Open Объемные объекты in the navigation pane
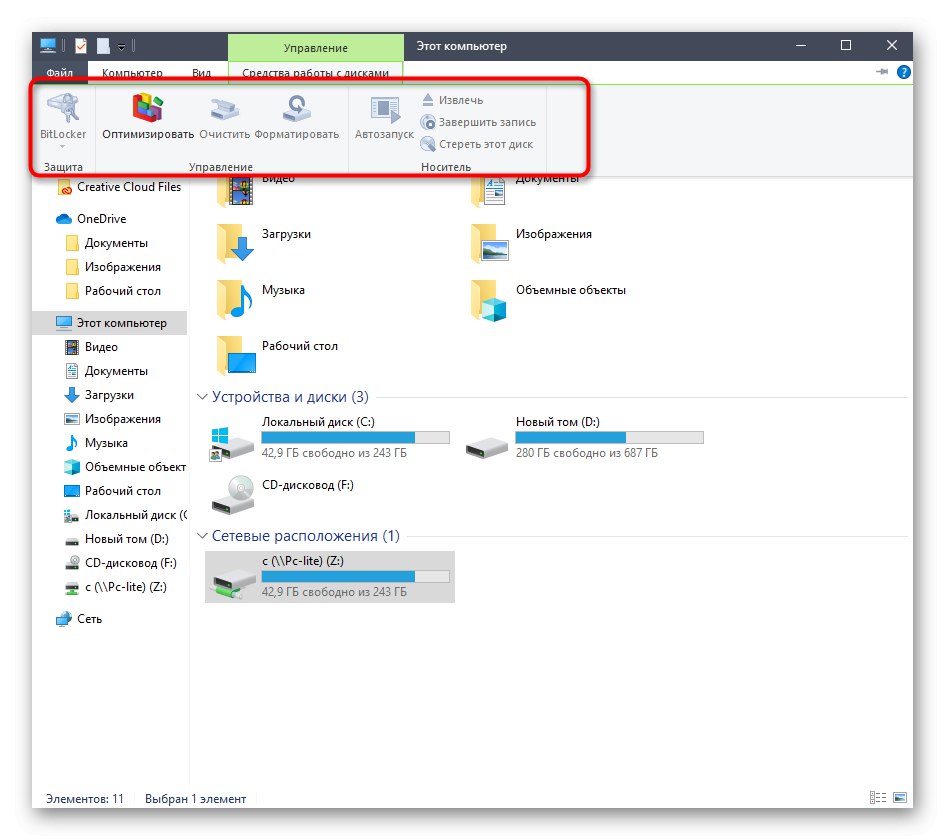 pos(125,467)
